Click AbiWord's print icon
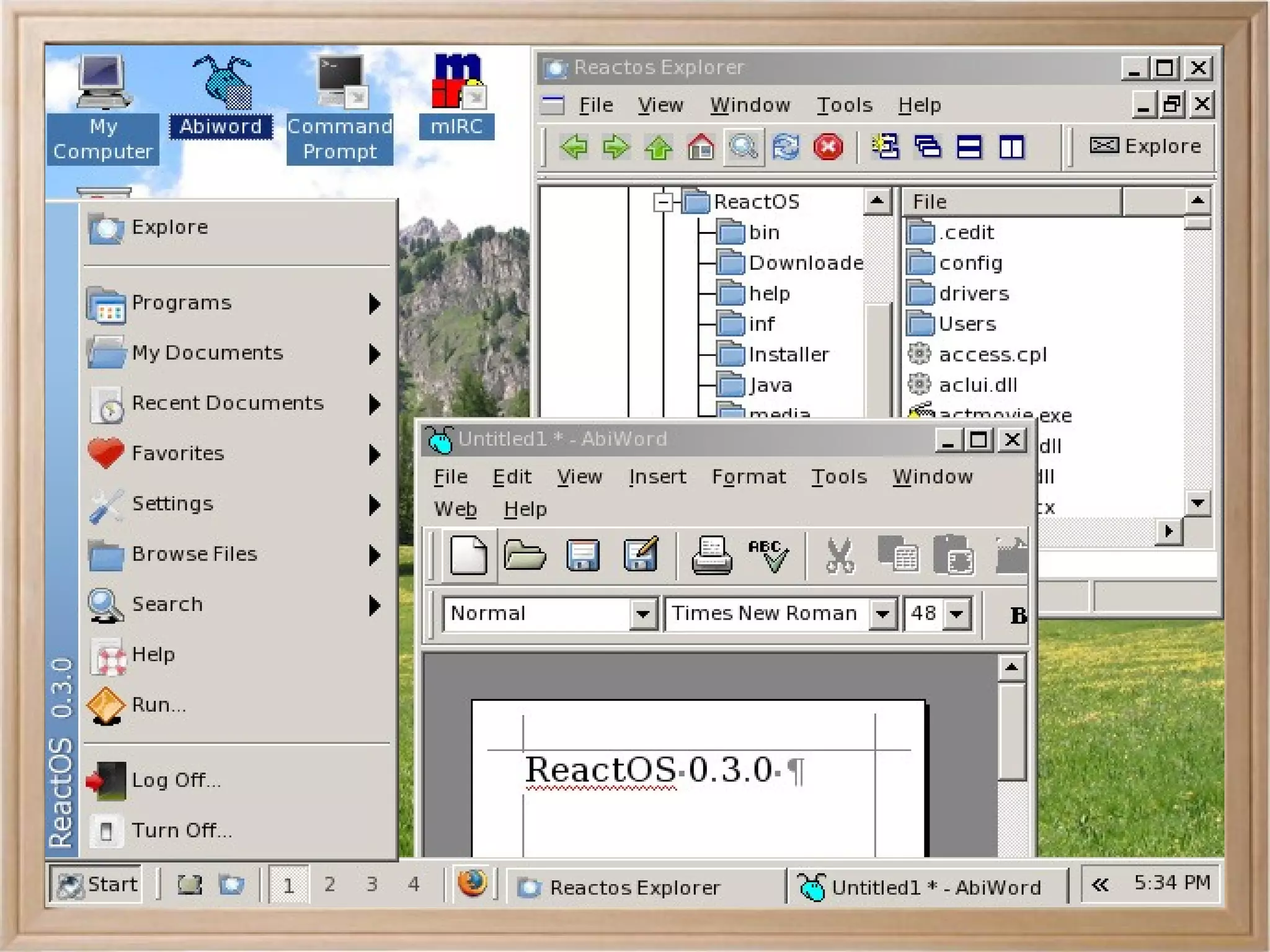 pyautogui.click(x=711, y=554)
